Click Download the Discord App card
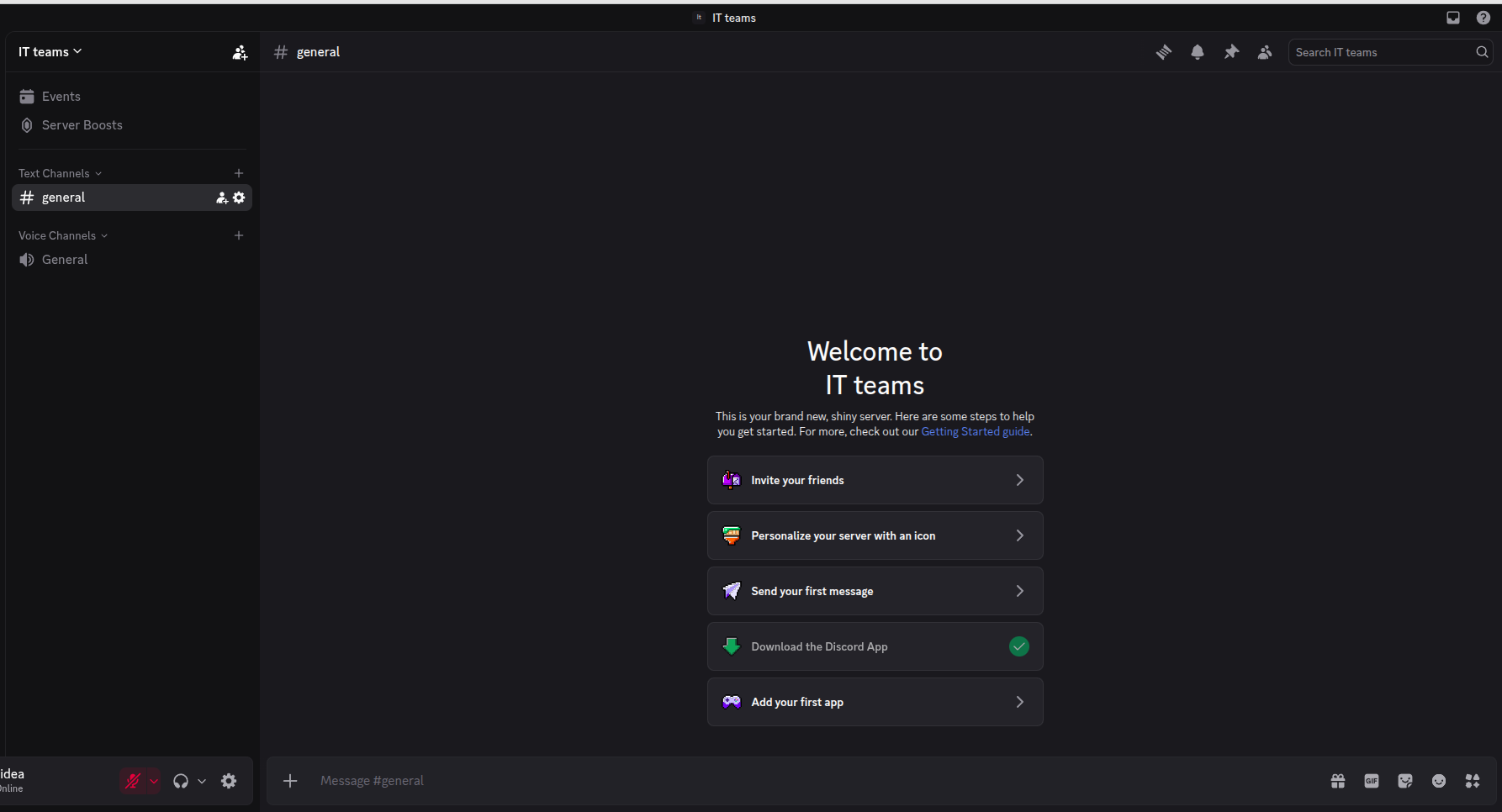Screen dimensions: 1502x812 point(875,646)
